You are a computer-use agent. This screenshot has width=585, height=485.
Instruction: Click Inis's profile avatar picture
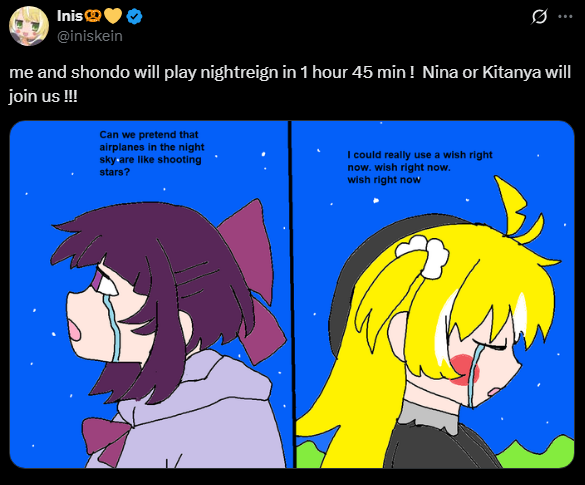pyautogui.click(x=29, y=26)
